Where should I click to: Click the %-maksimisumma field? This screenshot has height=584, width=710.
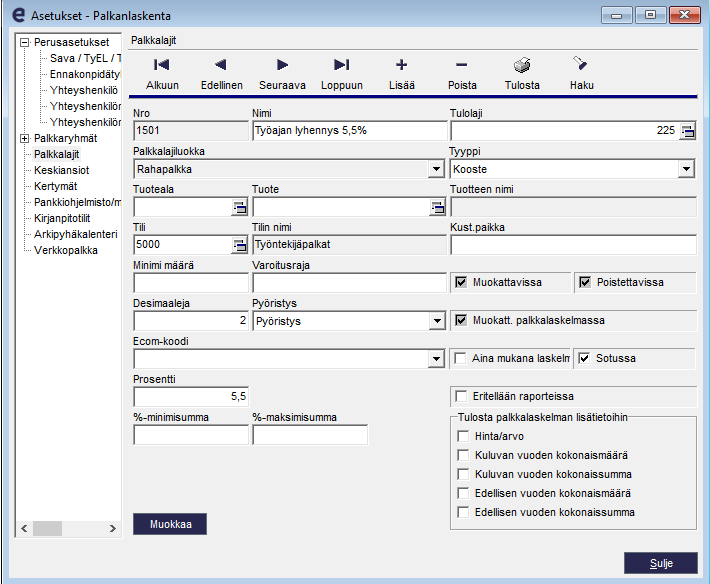pyautogui.click(x=310, y=436)
